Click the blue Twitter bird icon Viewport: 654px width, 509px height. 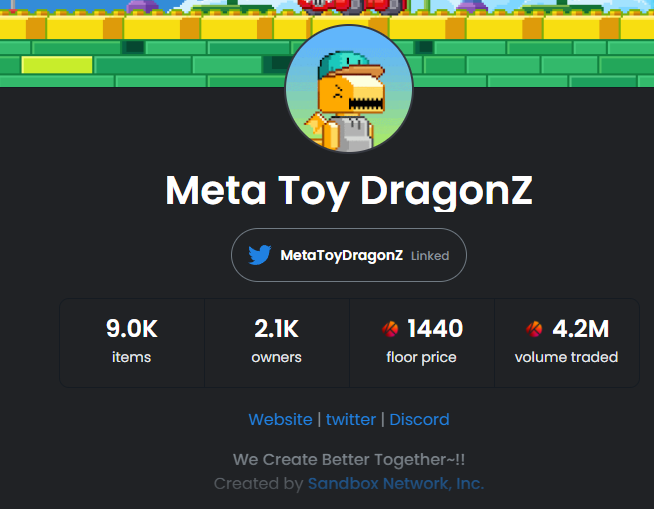[x=259, y=255]
